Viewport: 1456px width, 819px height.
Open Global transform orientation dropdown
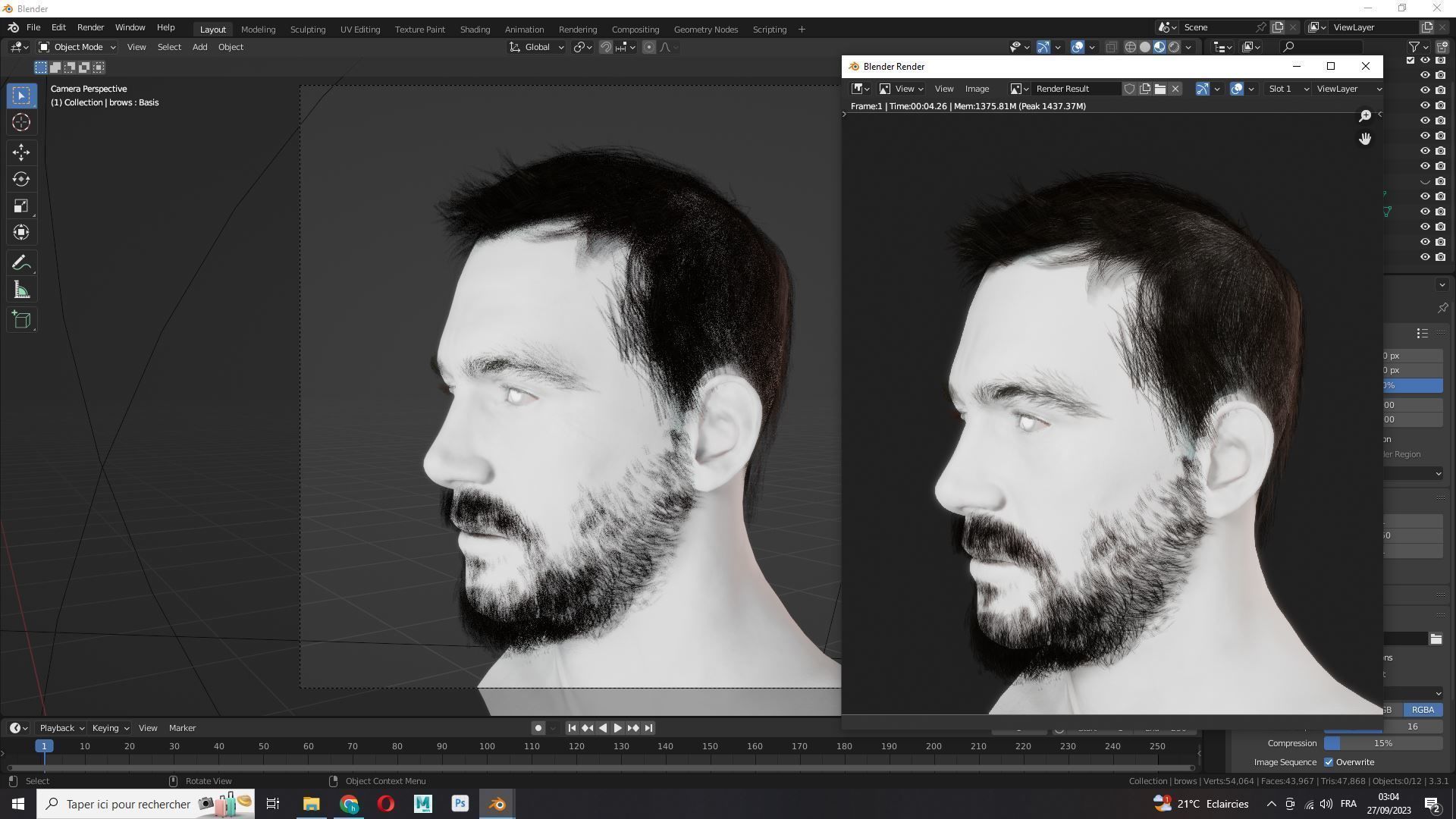click(537, 47)
